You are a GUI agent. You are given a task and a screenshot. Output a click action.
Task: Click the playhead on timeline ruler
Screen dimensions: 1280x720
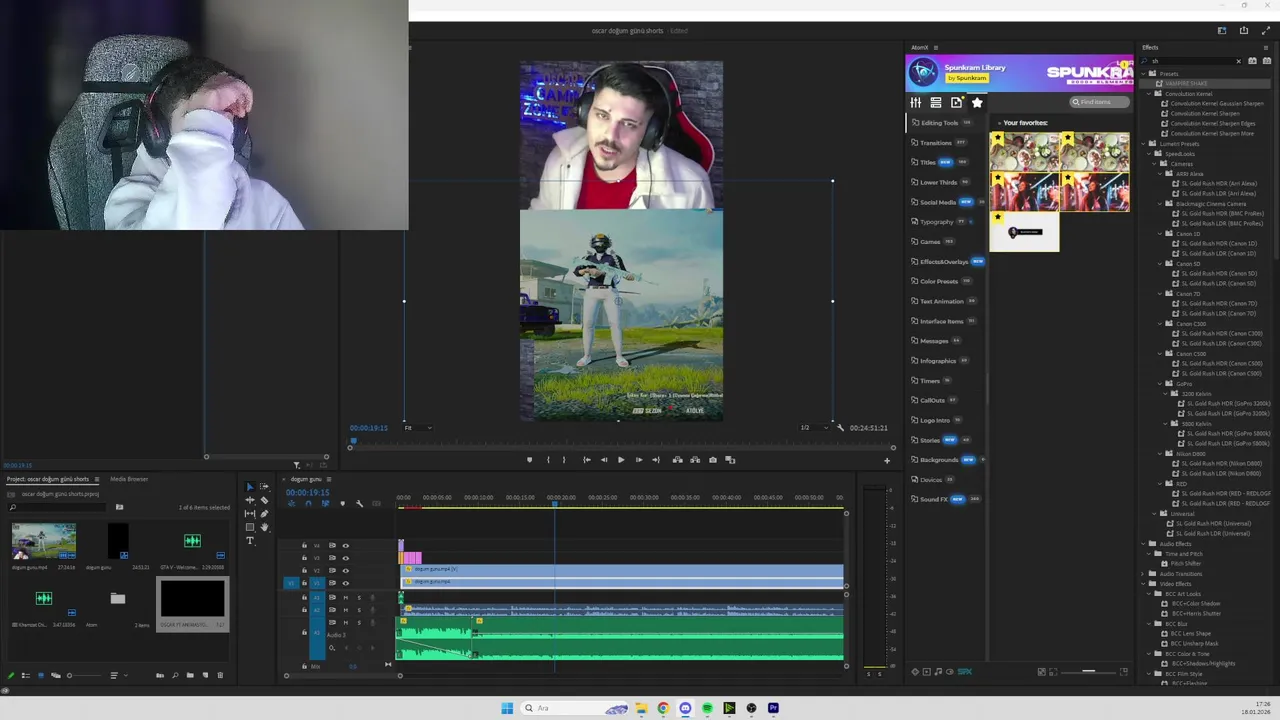555,503
